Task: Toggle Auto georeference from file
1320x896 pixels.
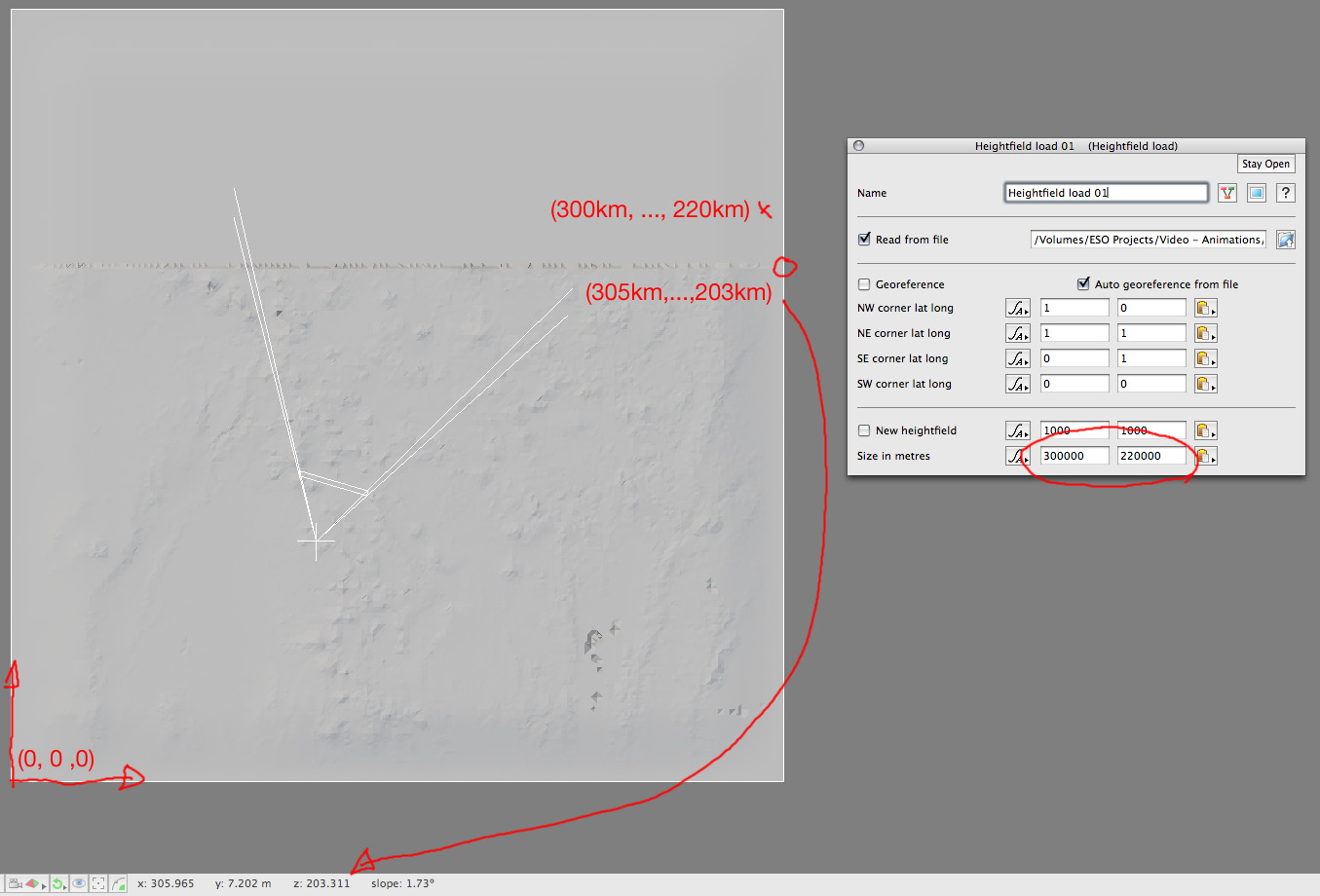Action: point(1083,284)
